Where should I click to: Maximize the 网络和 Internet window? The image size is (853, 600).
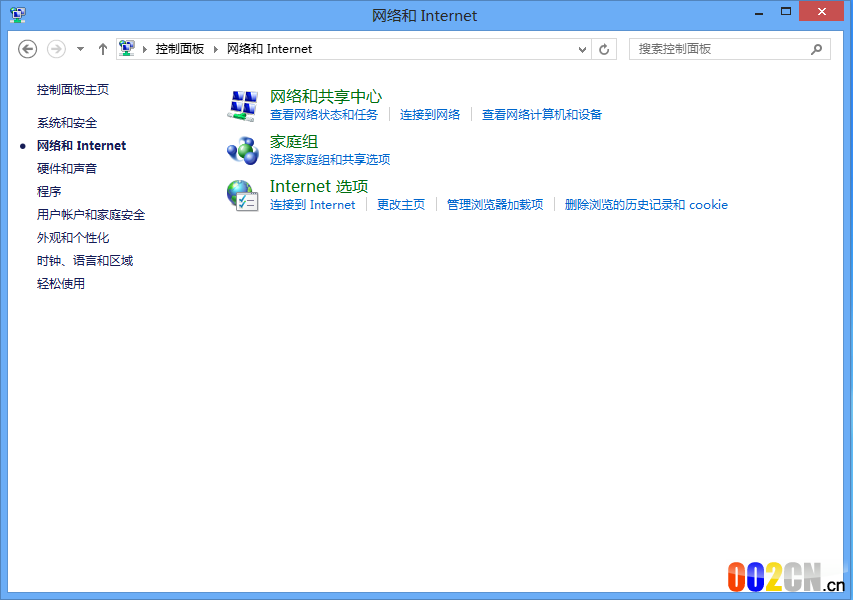[x=786, y=11]
